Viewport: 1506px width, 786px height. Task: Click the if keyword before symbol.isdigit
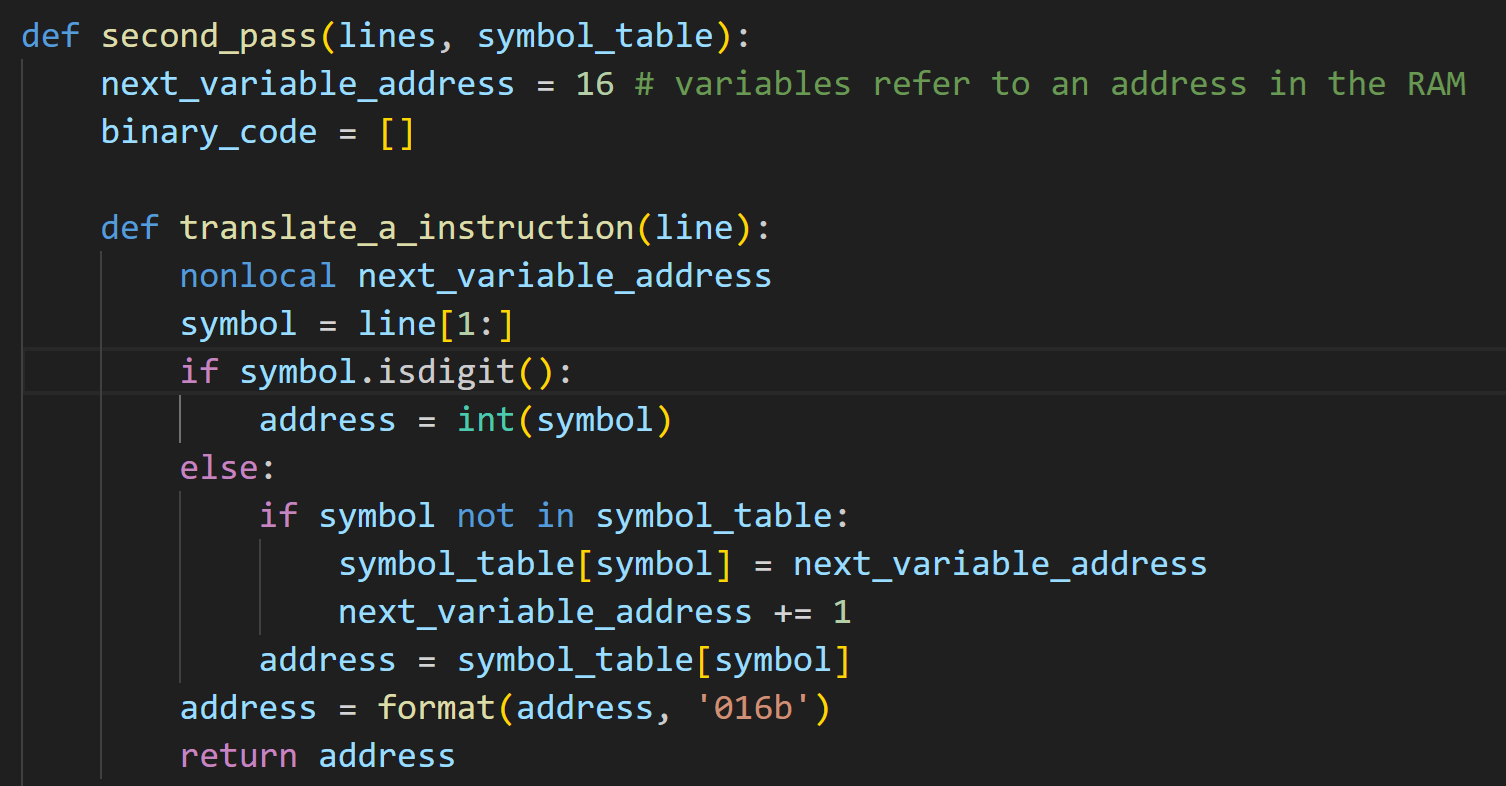coord(199,372)
